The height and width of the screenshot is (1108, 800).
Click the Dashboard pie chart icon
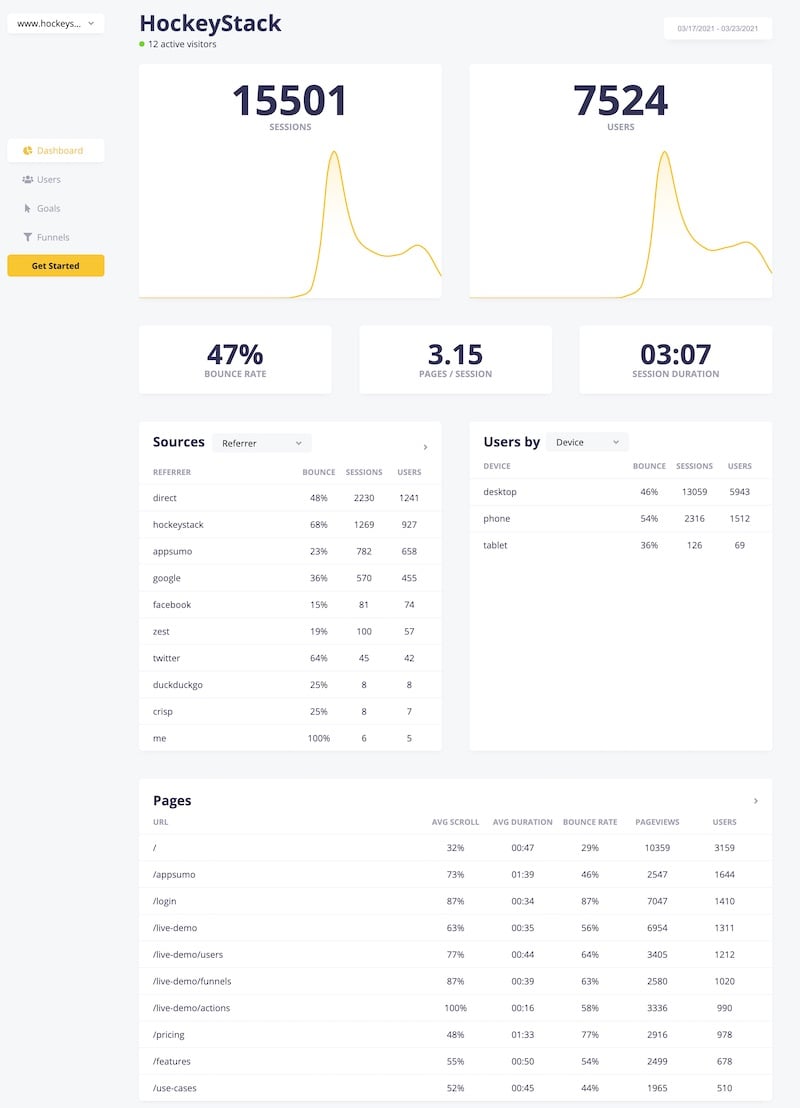point(28,151)
